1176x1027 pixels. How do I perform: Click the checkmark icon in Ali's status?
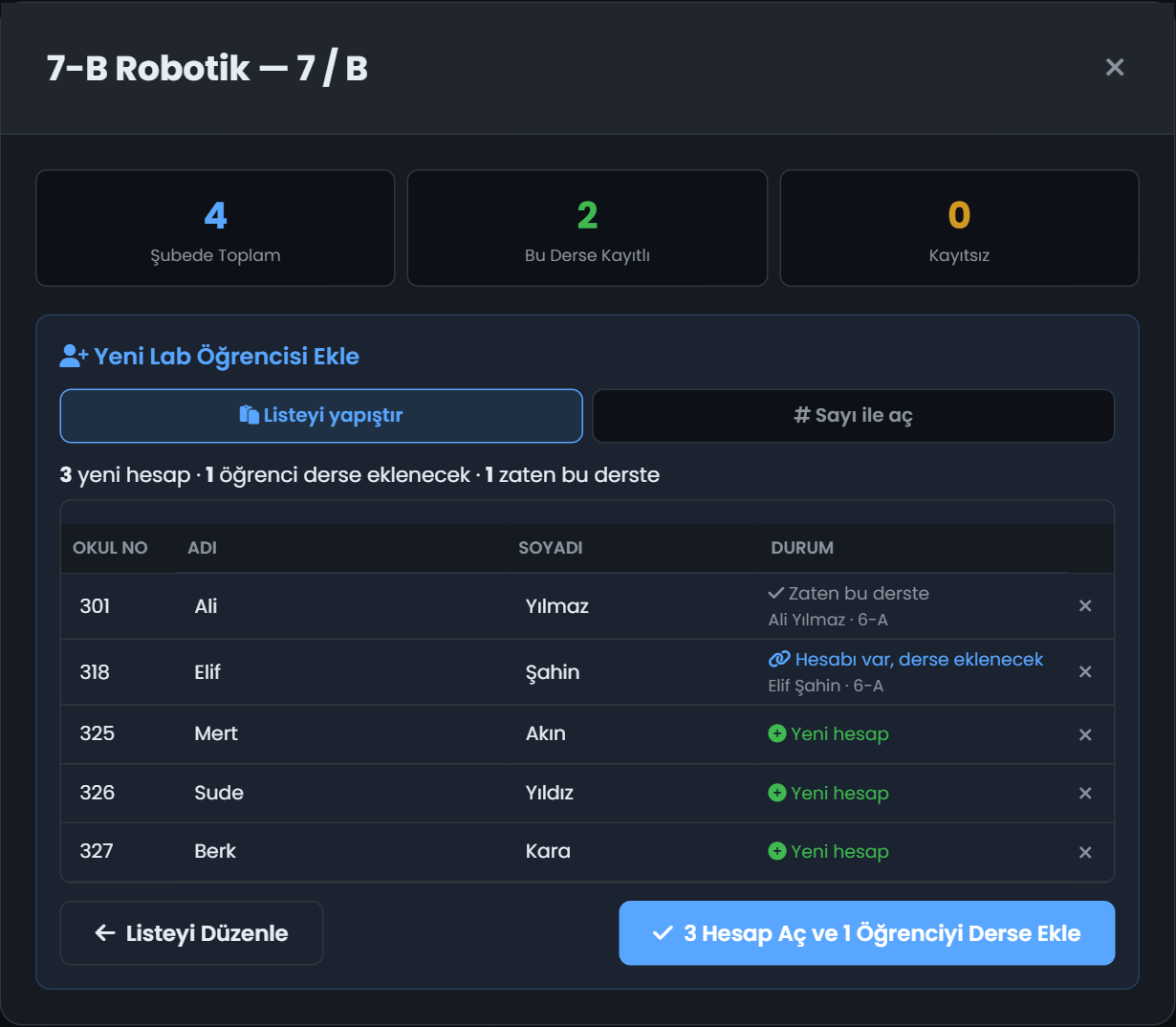point(776,593)
